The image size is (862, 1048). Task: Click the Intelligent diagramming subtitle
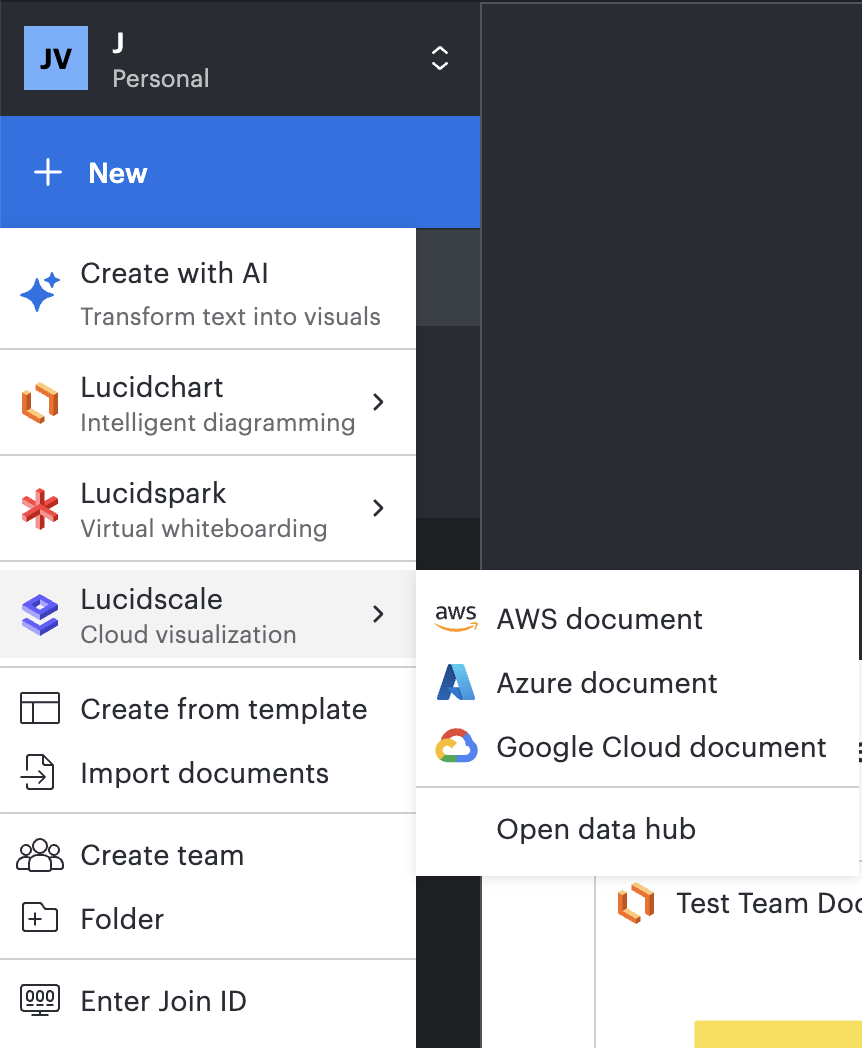pyautogui.click(x=218, y=422)
